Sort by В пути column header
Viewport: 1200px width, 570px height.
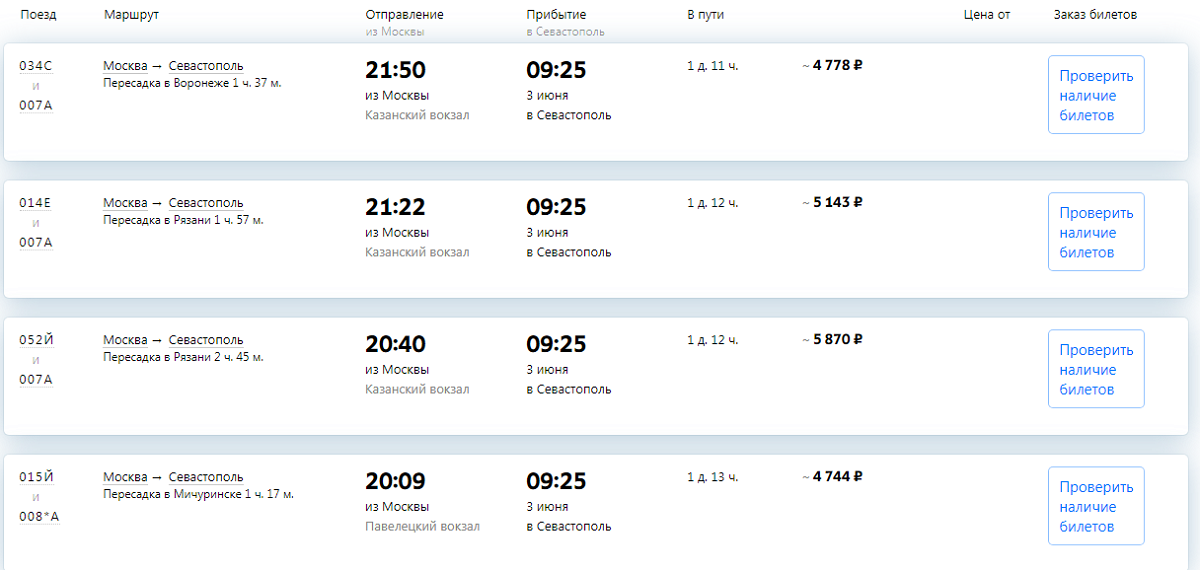pos(705,15)
